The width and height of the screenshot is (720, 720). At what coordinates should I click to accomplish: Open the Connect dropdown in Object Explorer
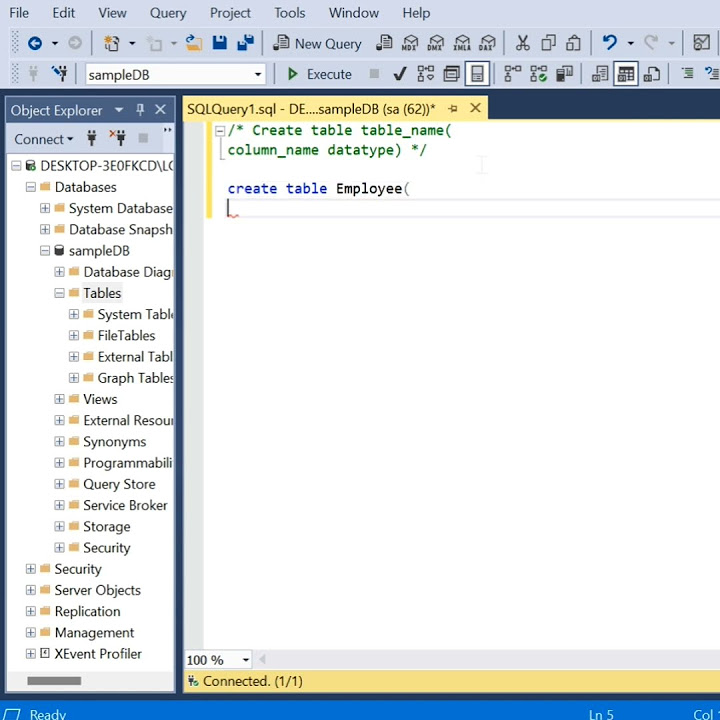pos(44,139)
